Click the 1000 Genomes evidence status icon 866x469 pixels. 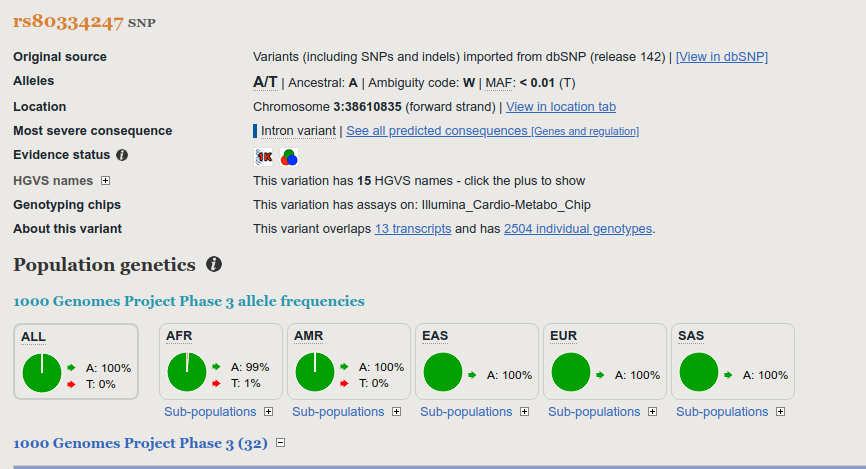pyautogui.click(x=263, y=157)
